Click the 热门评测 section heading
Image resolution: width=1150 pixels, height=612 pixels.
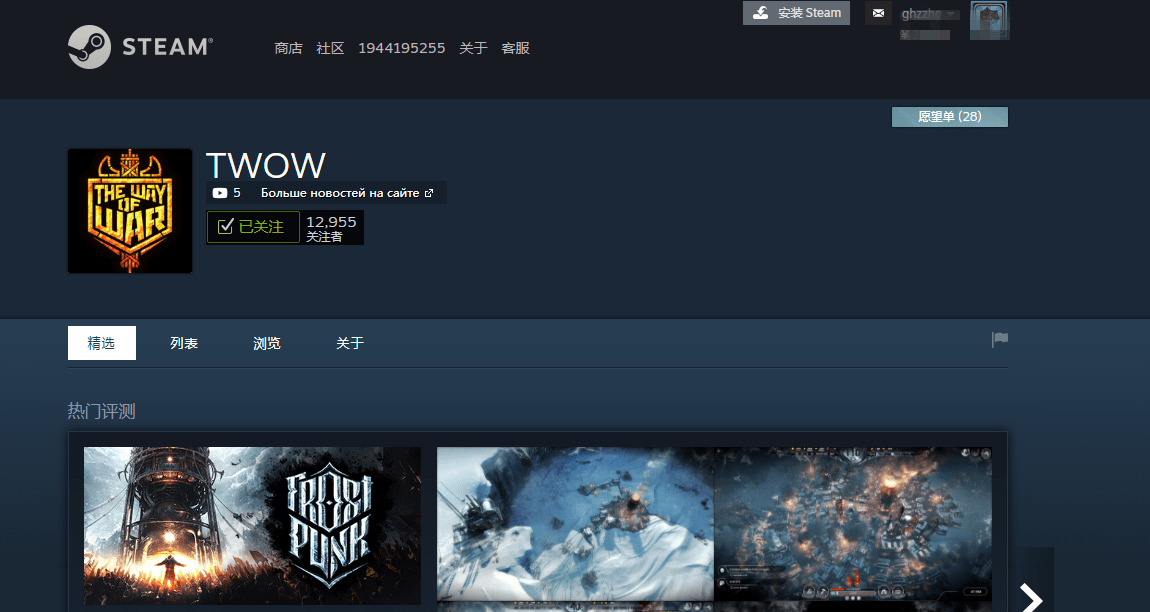(x=101, y=411)
